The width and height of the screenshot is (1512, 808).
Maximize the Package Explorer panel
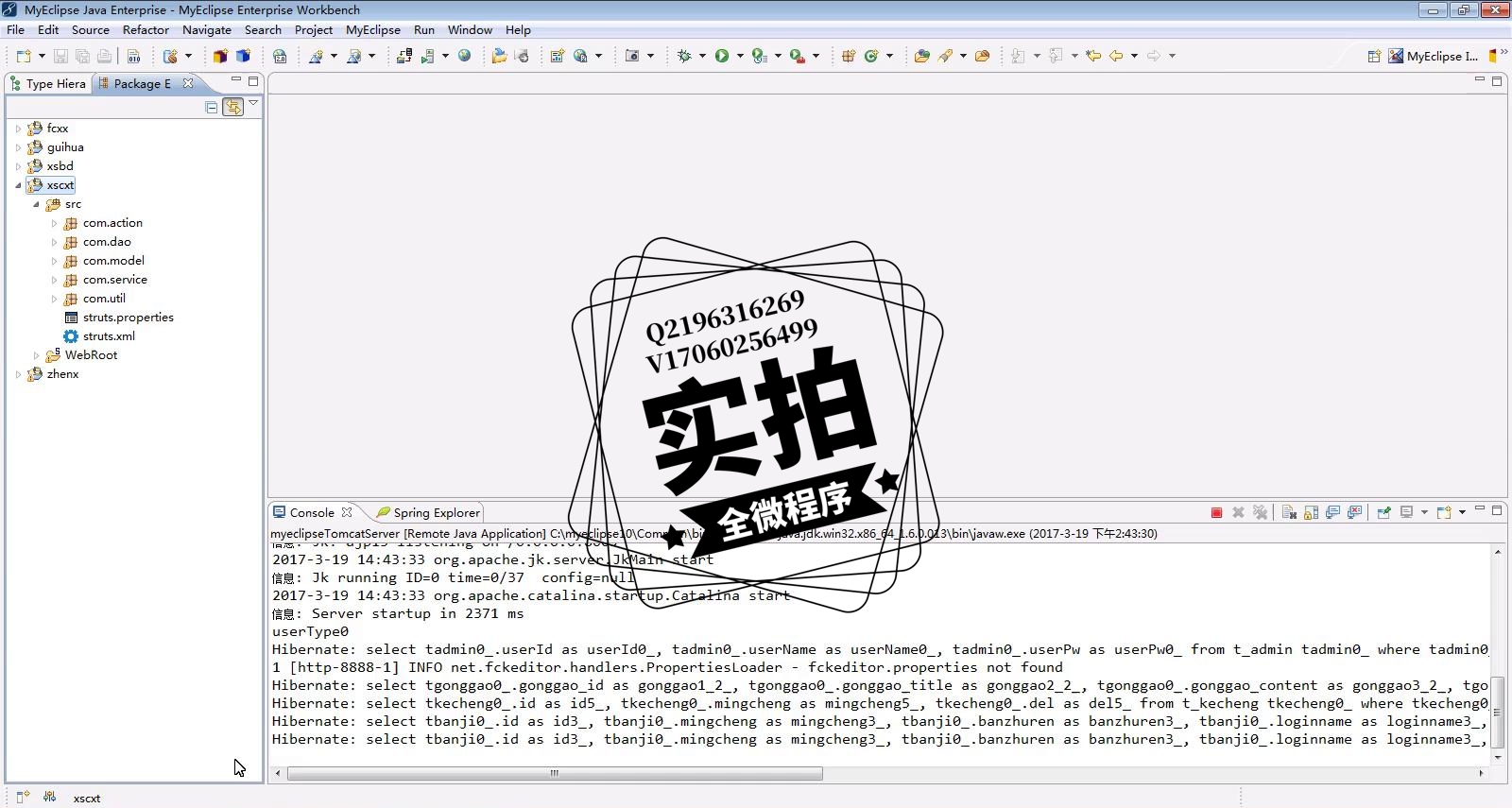coord(253,81)
